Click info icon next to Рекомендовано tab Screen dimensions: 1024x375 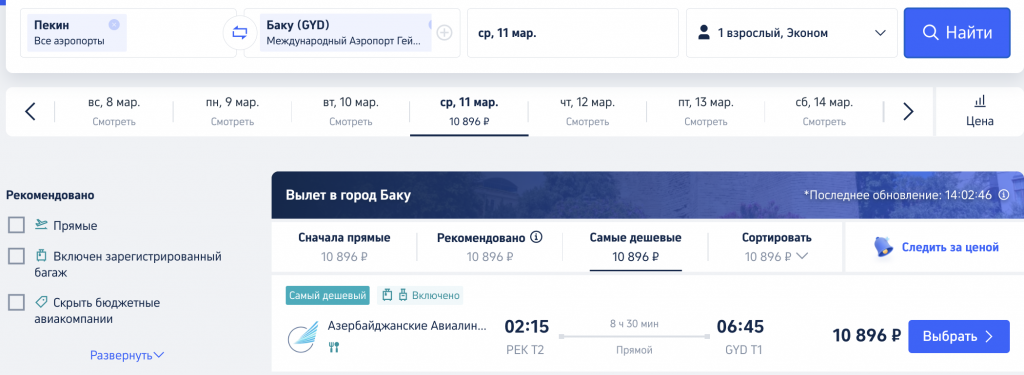click(x=537, y=237)
